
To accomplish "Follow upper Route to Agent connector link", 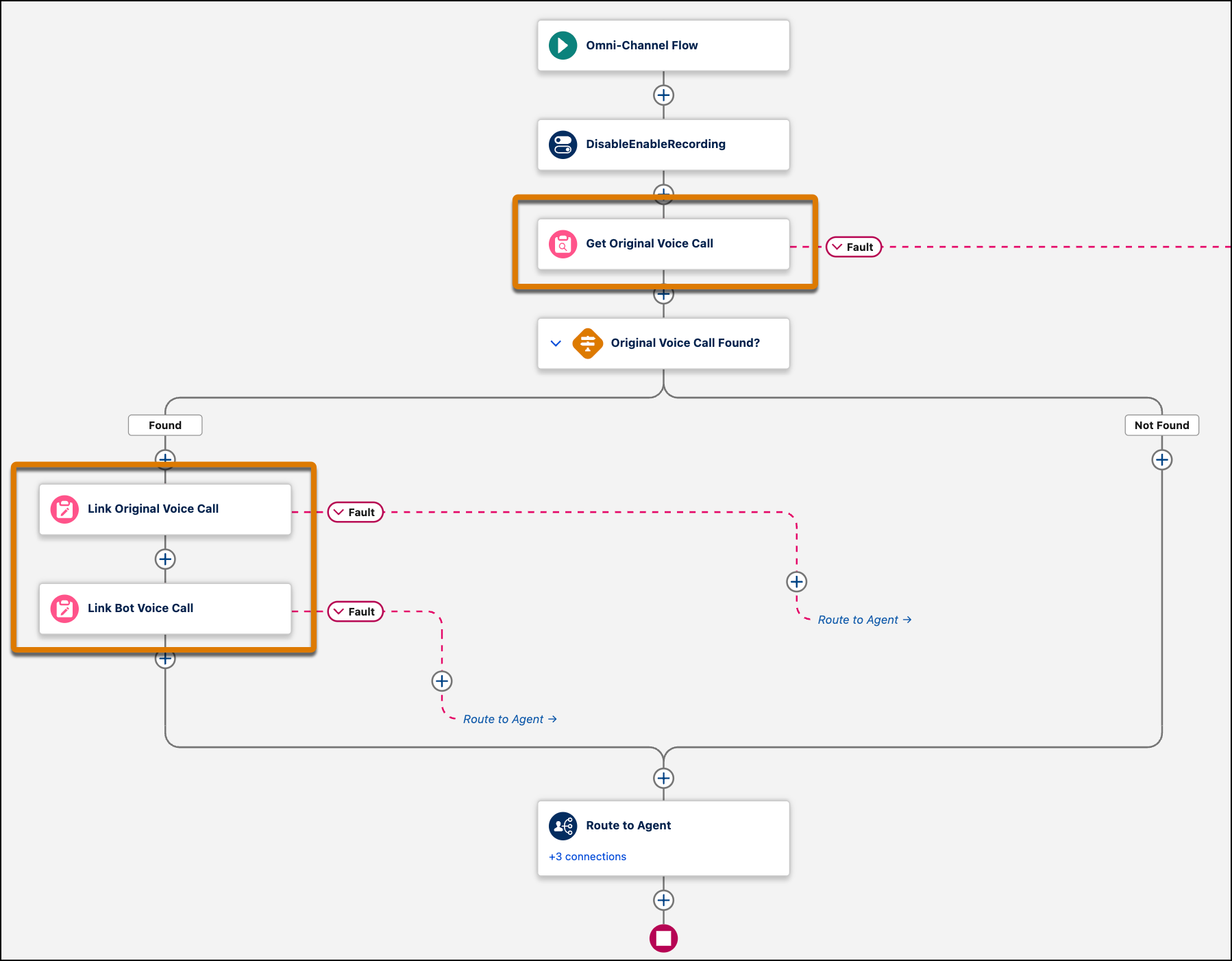I will click(864, 620).
